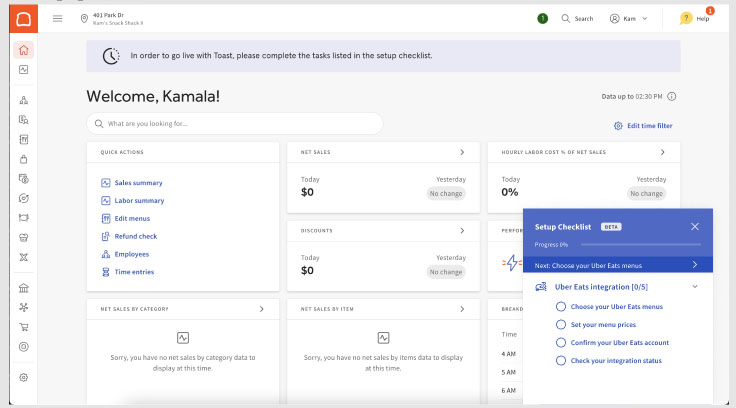736x408 pixels.
Task: Open the settings gear in sidebar
Action: pyautogui.click(x=24, y=377)
